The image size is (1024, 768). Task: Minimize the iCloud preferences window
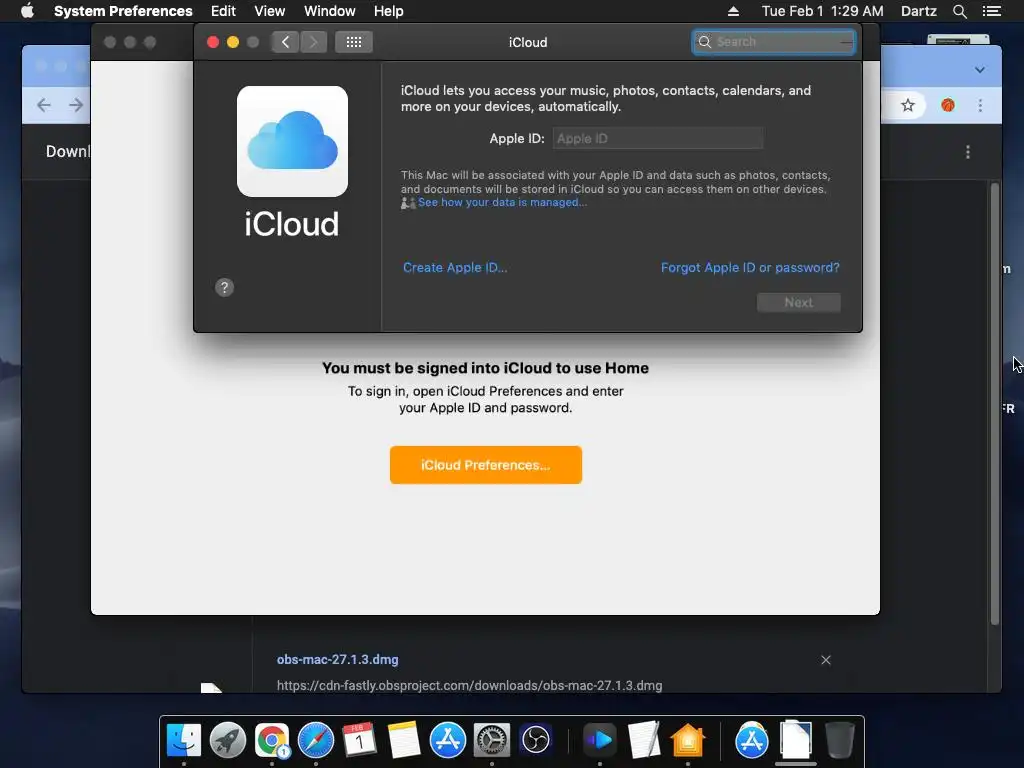[232, 42]
